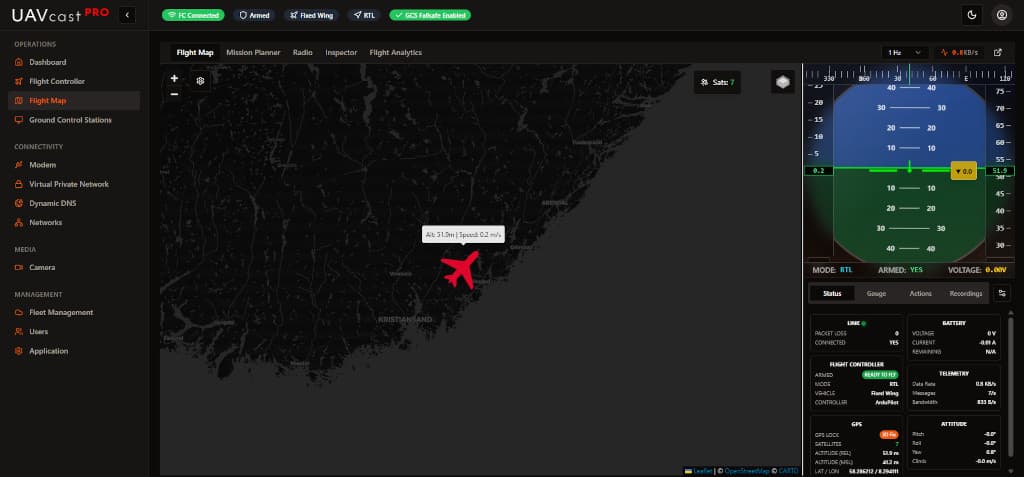Screen dimensions: 1024x477
Task: Select the Actions panel tab
Action: point(921,293)
